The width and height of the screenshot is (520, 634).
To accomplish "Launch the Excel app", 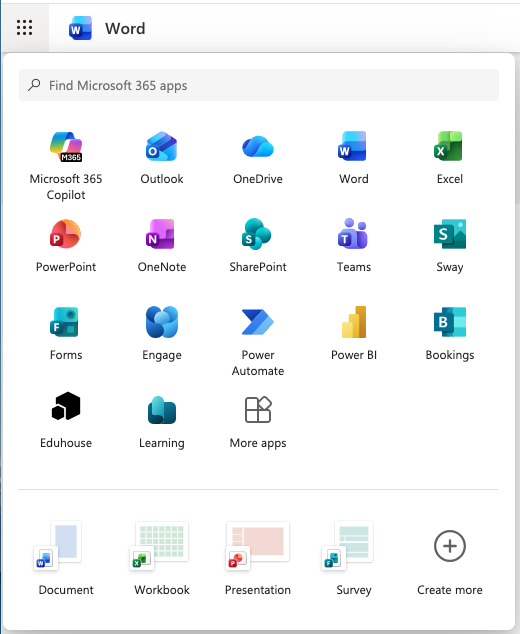I will pos(450,158).
